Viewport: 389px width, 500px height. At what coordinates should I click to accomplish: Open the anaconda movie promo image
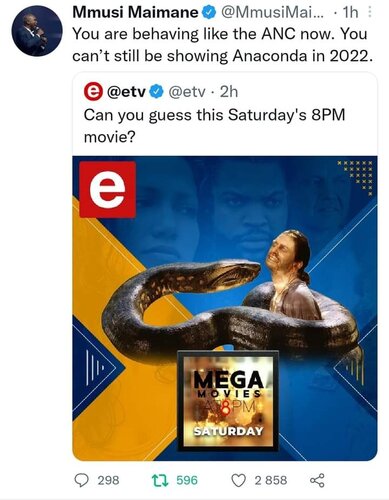[x=225, y=308]
